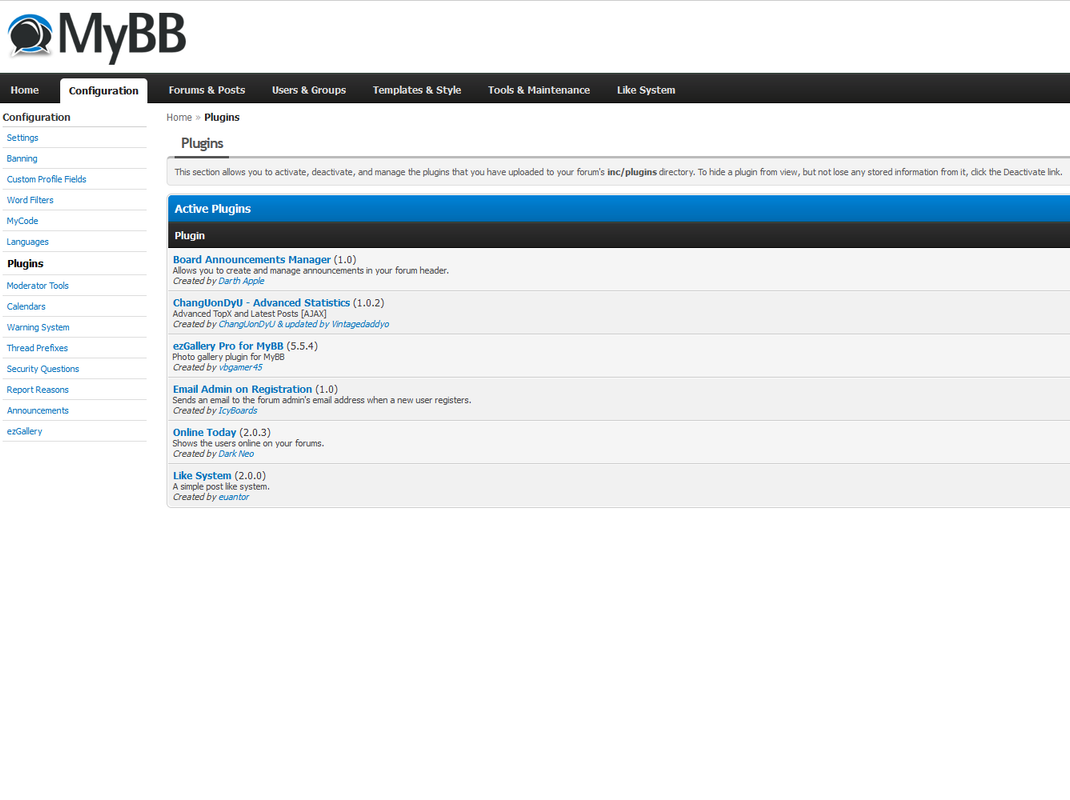Open ezGallery Pro for MyBB link

(228, 346)
